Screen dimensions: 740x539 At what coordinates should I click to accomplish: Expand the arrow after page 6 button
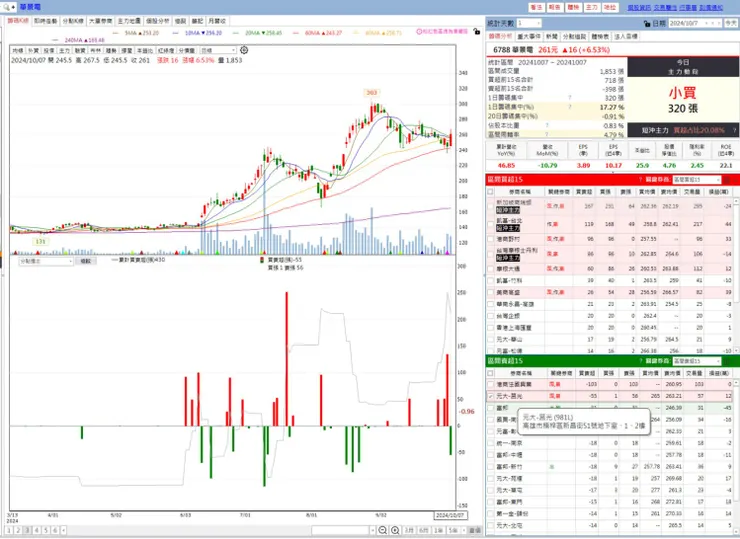tap(63, 531)
